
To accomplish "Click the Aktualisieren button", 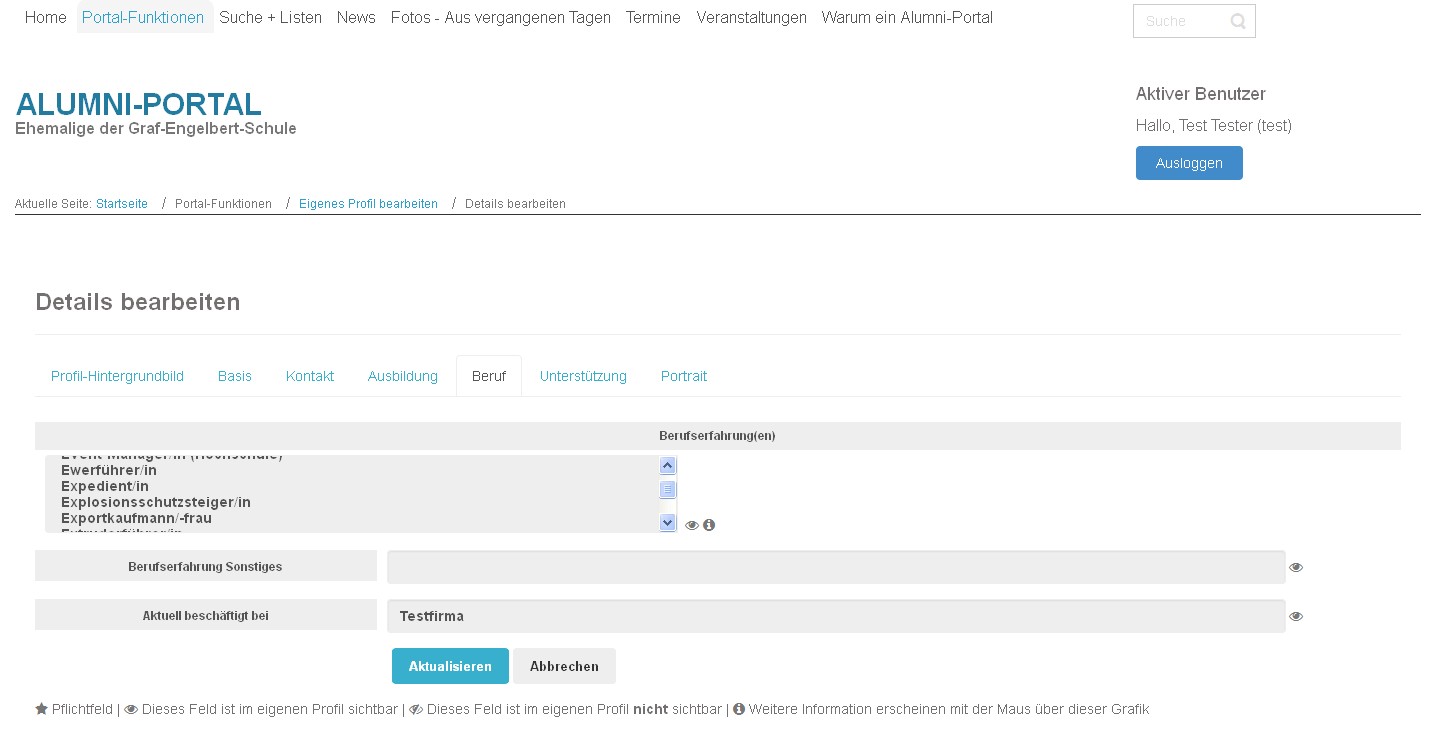I will pos(450,666).
